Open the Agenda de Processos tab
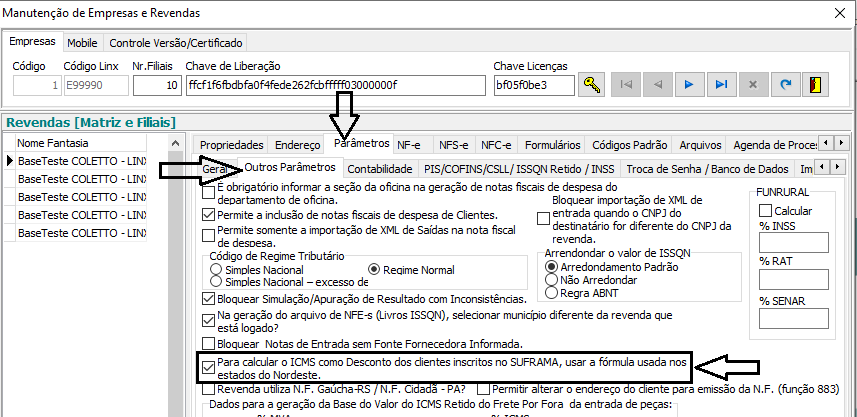 coord(774,145)
